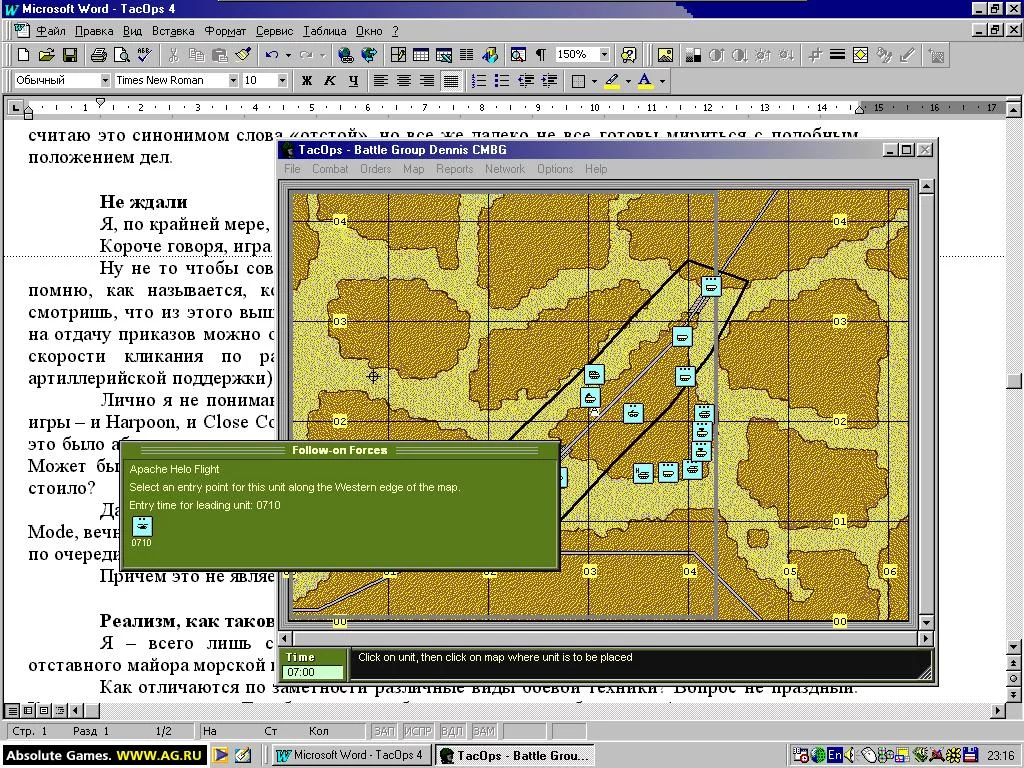This screenshot has height=768, width=1024.
Task: Toggle the Drawing toolbar icon
Action: click(x=490, y=55)
